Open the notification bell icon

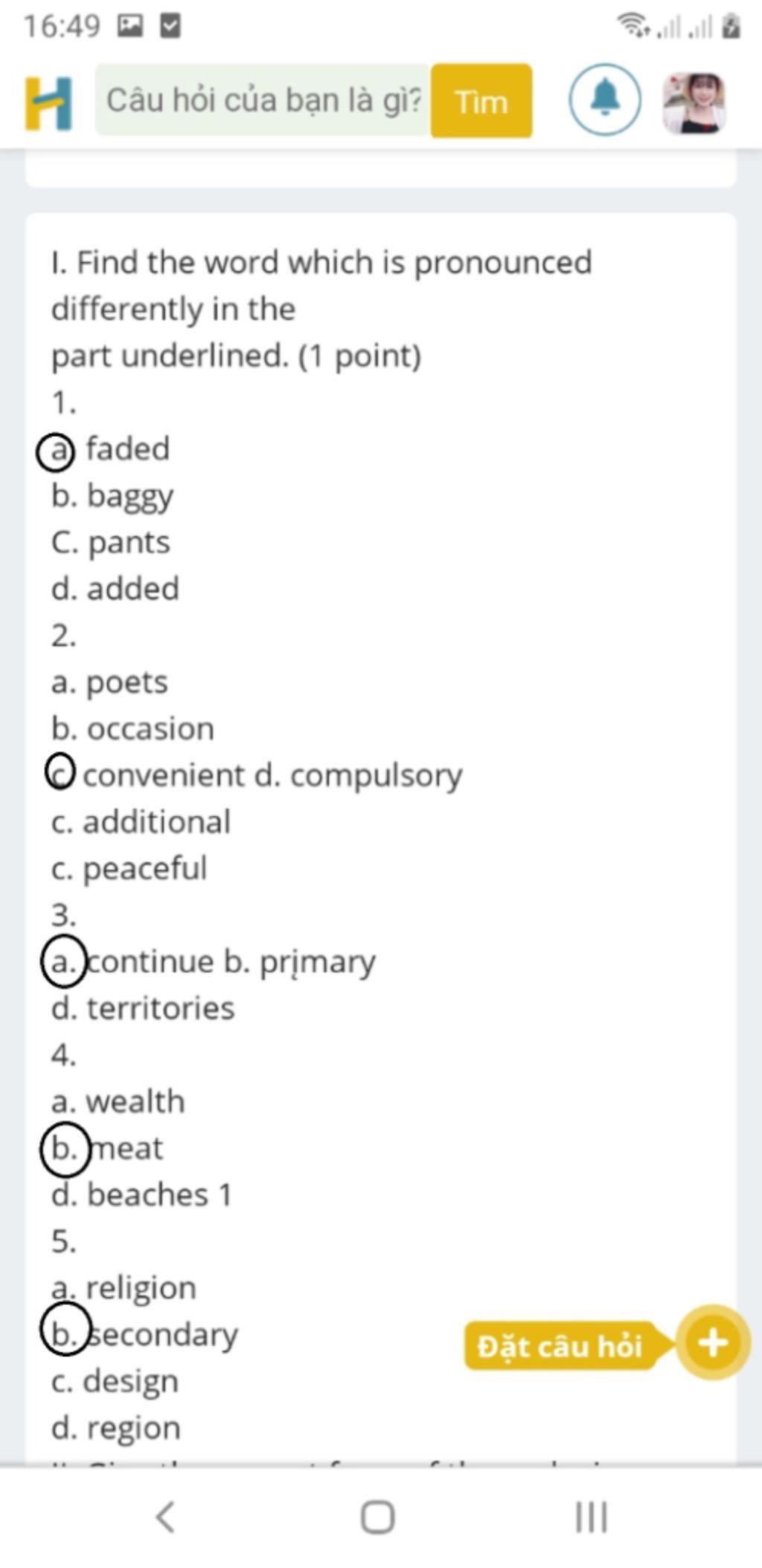click(x=604, y=100)
